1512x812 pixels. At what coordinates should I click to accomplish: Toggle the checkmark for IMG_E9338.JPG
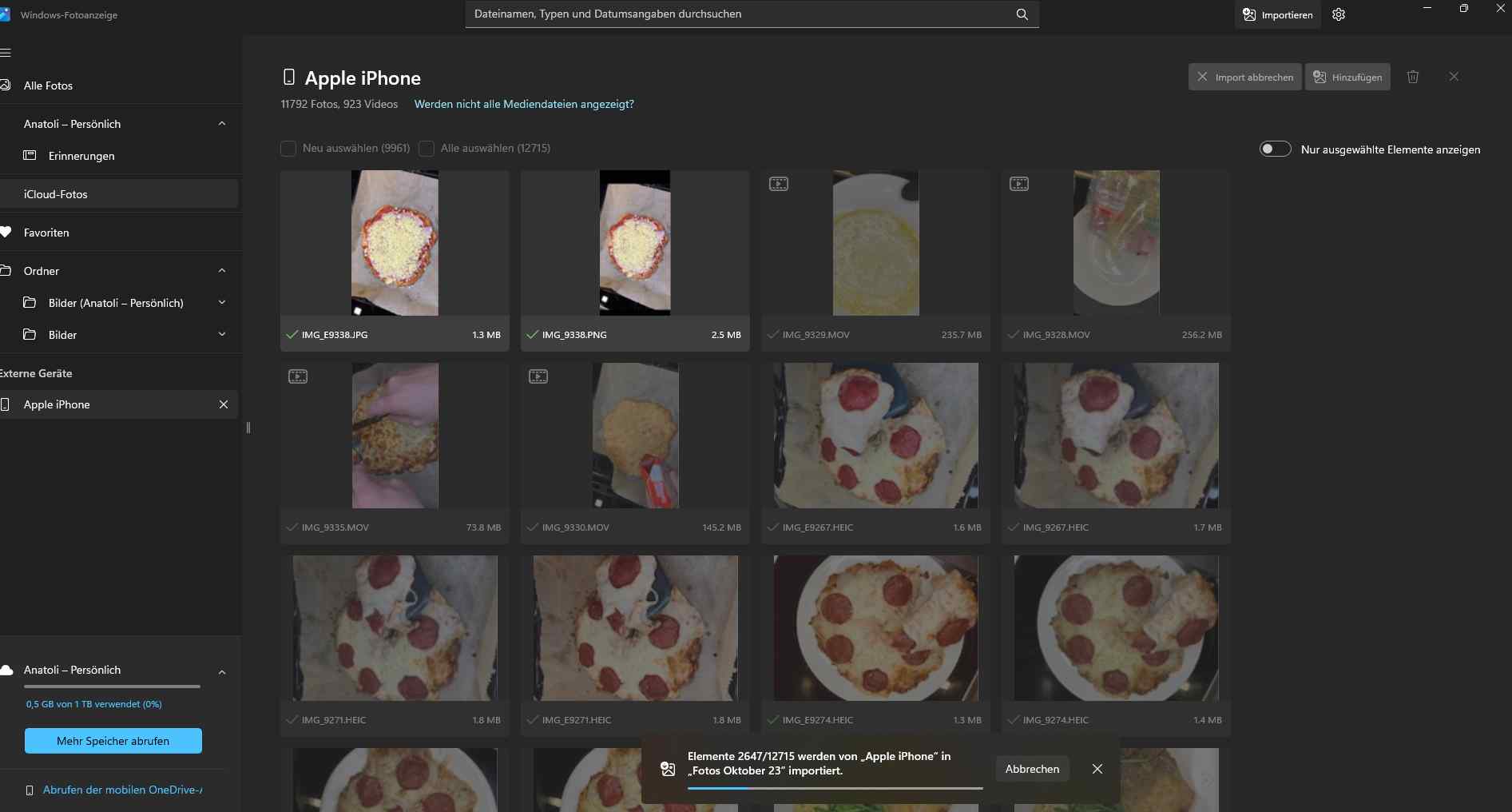pos(292,335)
